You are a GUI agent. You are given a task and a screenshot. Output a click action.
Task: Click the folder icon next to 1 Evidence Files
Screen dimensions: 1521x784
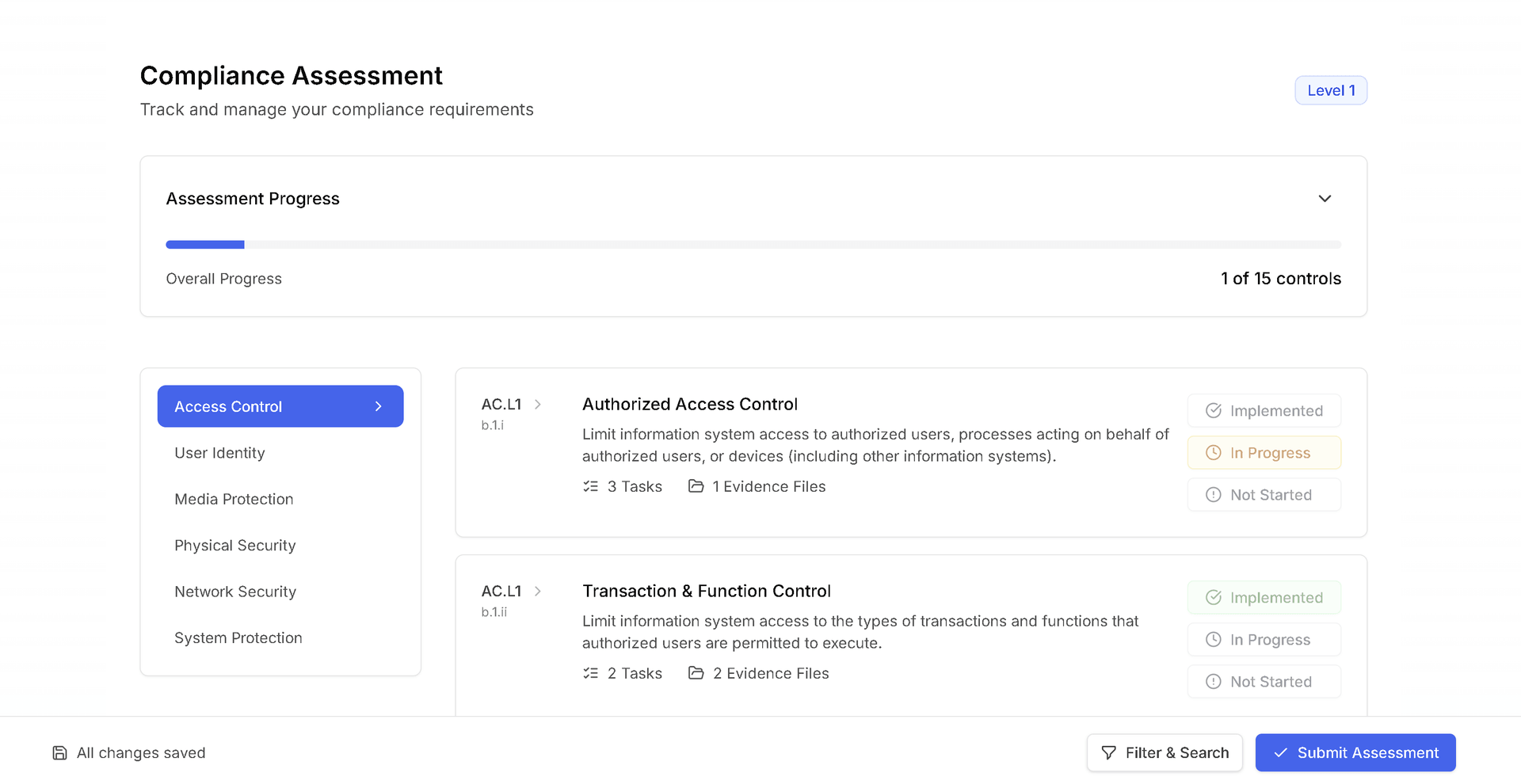click(x=696, y=486)
